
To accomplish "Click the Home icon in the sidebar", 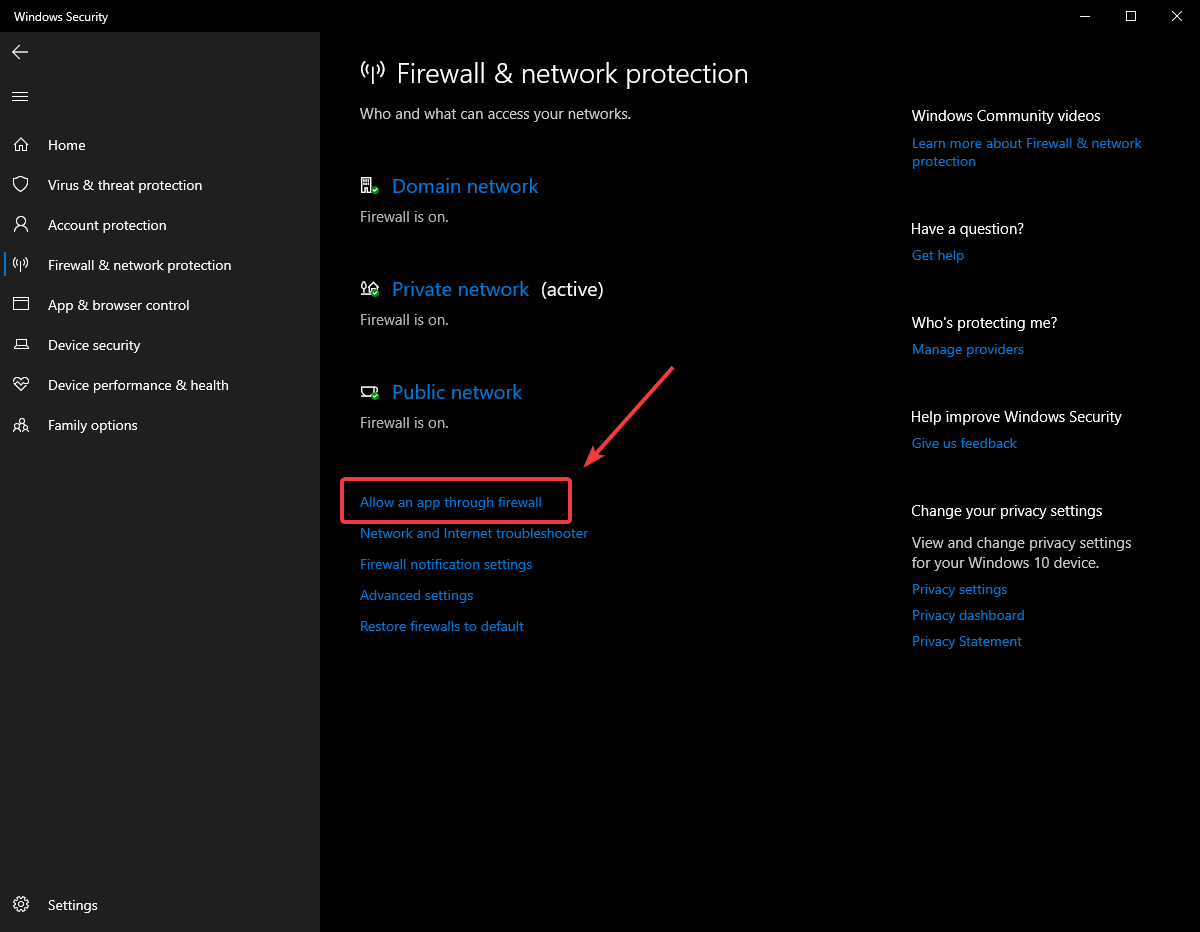I will pyautogui.click(x=21, y=144).
